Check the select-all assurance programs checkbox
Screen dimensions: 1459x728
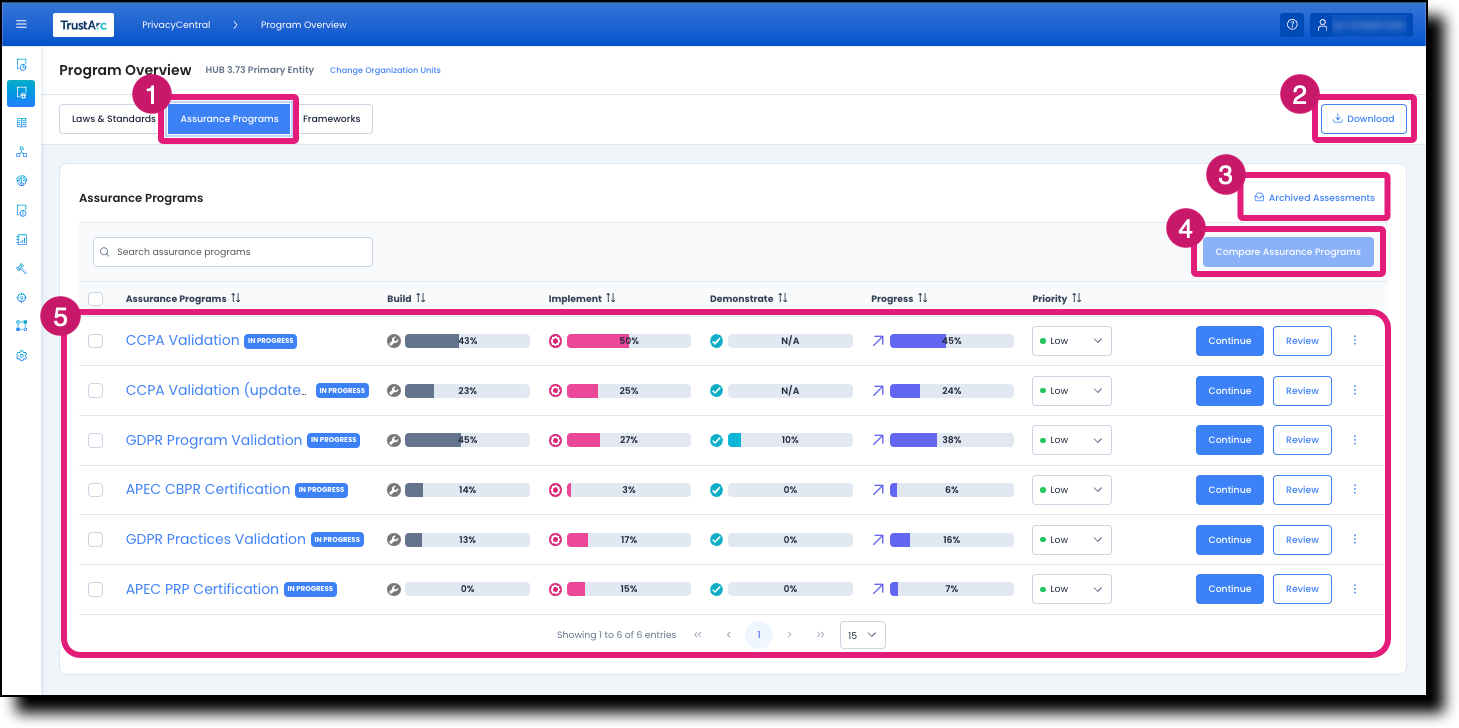pos(95,298)
